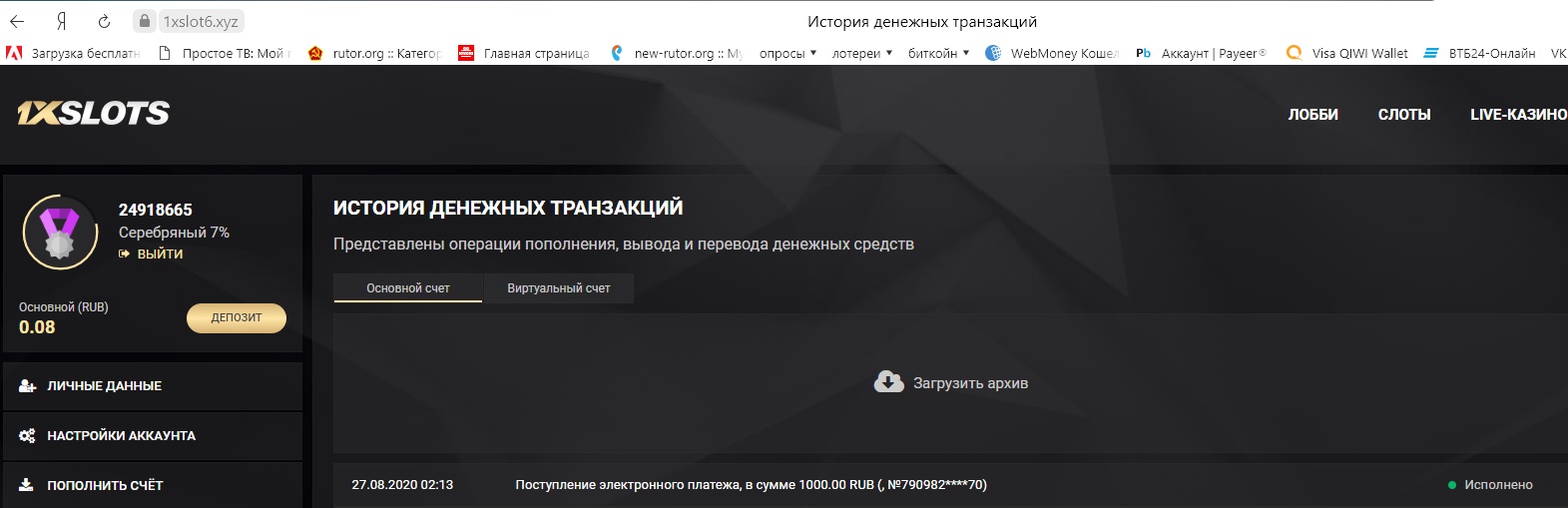Click the silver medal status badge
Screen dimensions: 1568x508
(x=60, y=233)
